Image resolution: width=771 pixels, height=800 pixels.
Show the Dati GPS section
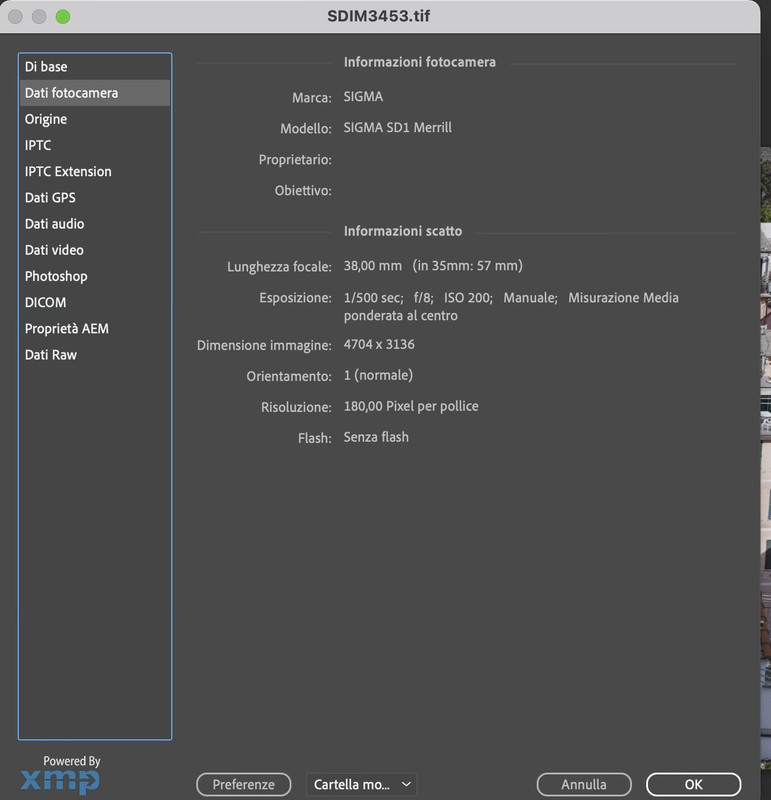(x=95, y=197)
